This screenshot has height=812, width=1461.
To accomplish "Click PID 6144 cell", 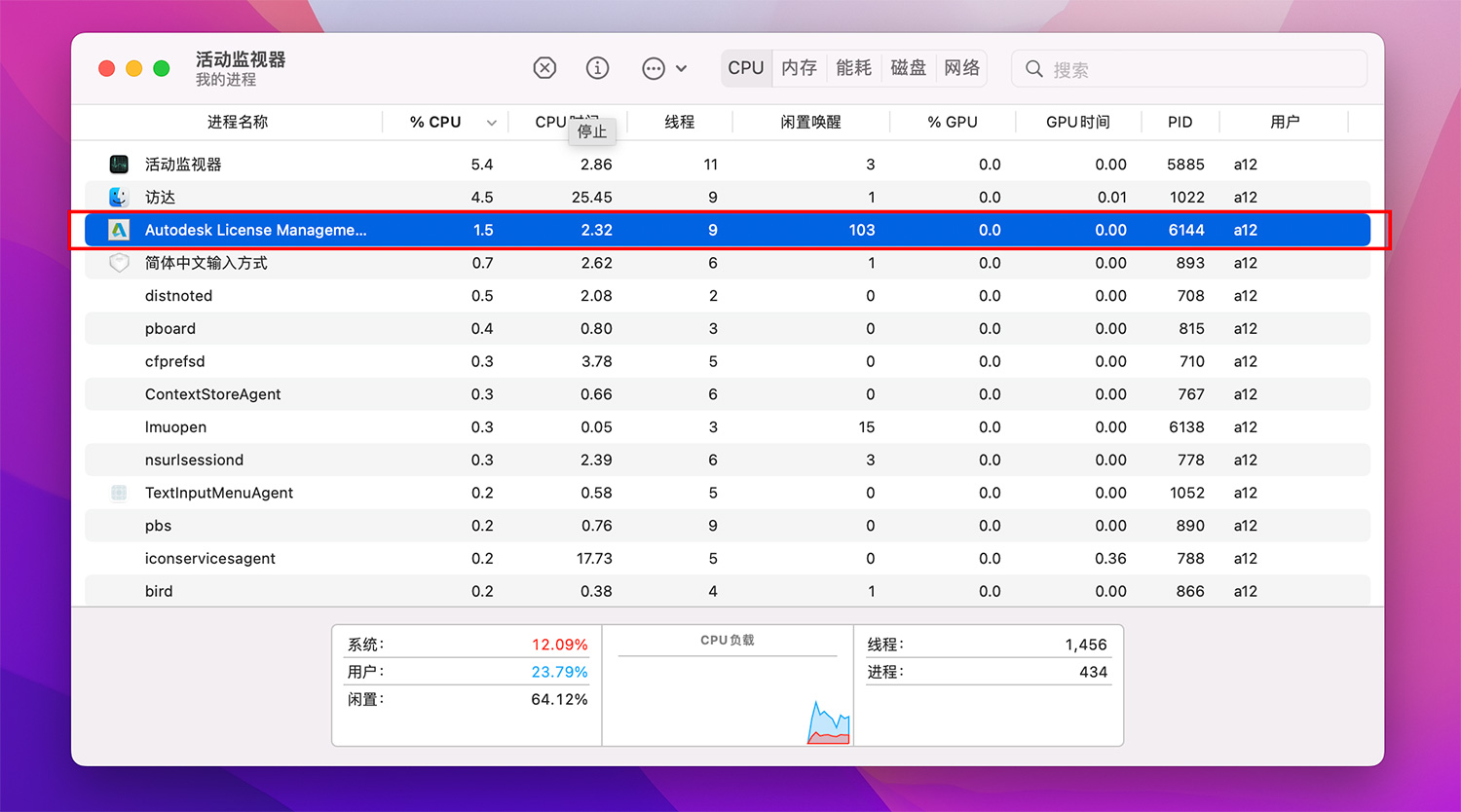I will pos(1186,230).
